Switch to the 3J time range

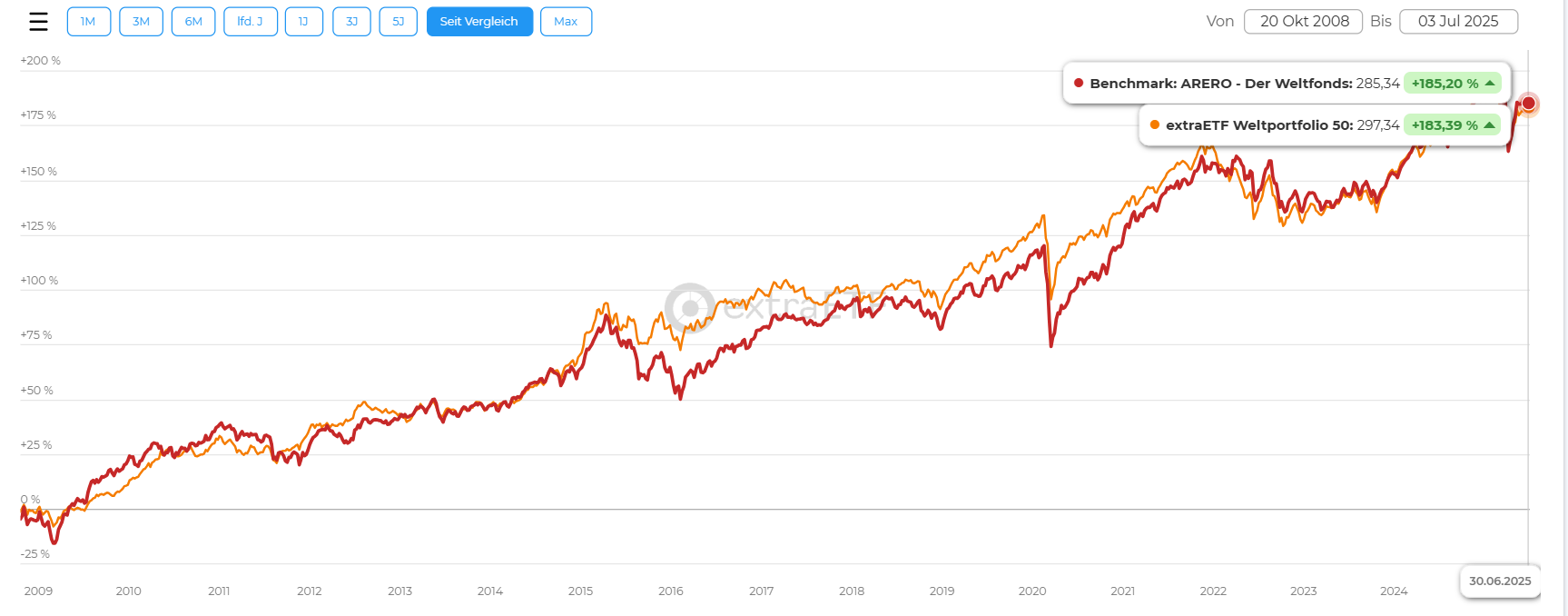coord(351,22)
